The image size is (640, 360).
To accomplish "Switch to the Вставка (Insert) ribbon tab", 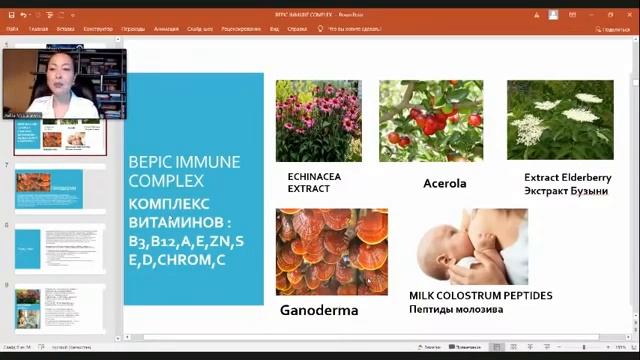I will [x=65, y=29].
